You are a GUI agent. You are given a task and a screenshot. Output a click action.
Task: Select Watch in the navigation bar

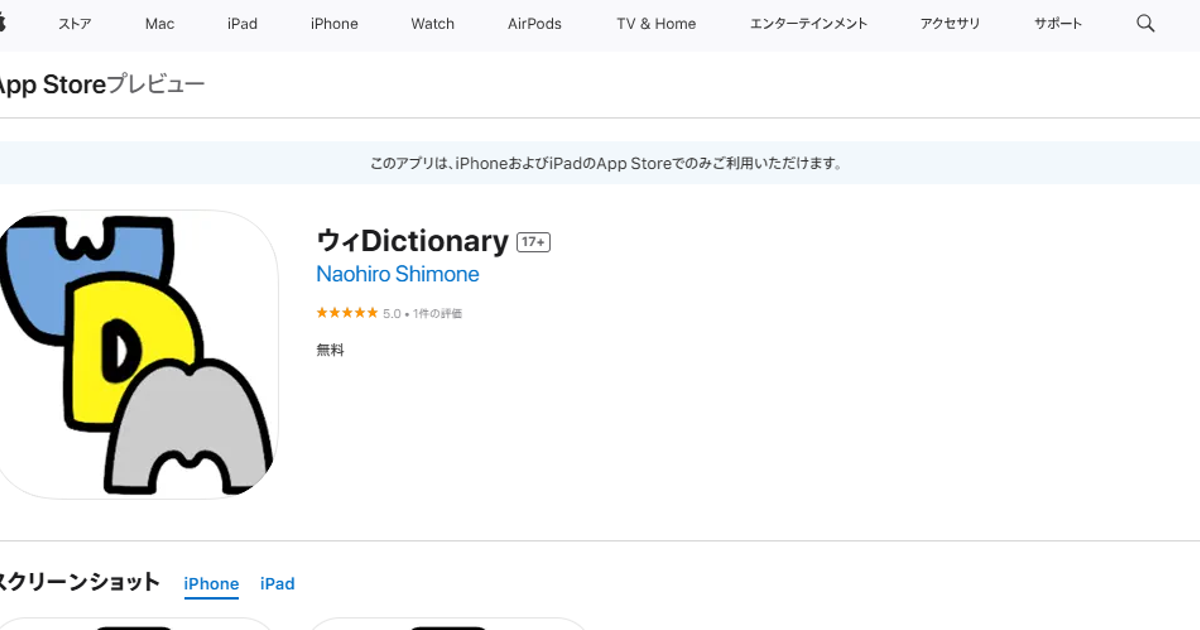433,24
